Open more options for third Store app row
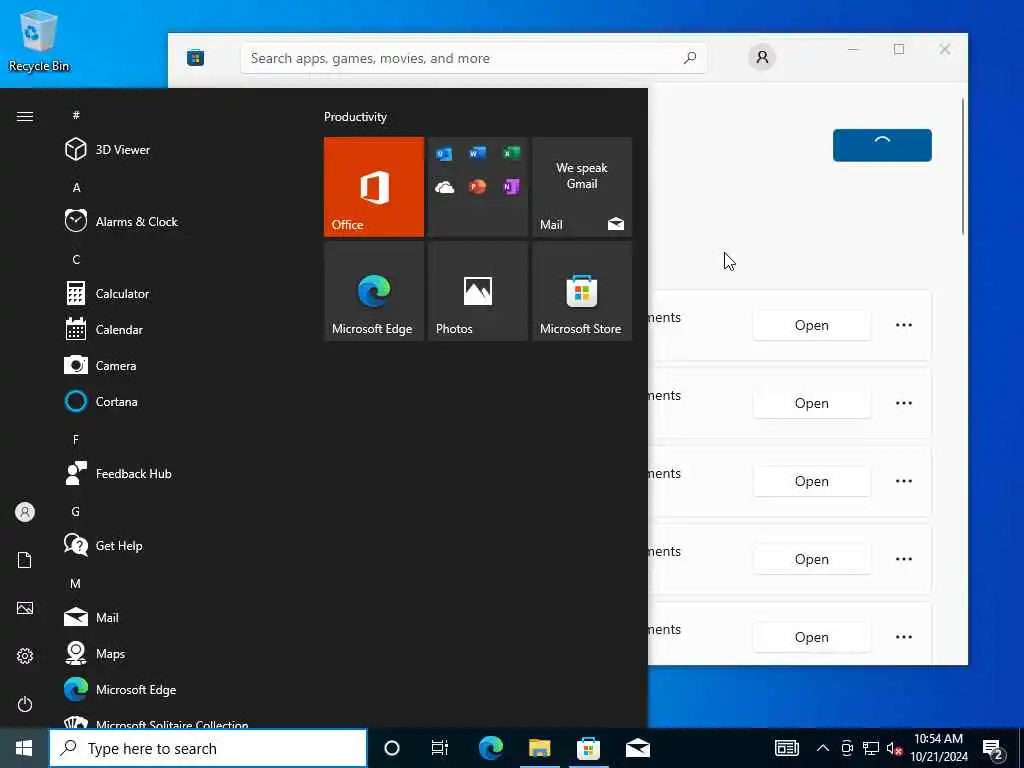The height and width of the screenshot is (768, 1024). 904,481
